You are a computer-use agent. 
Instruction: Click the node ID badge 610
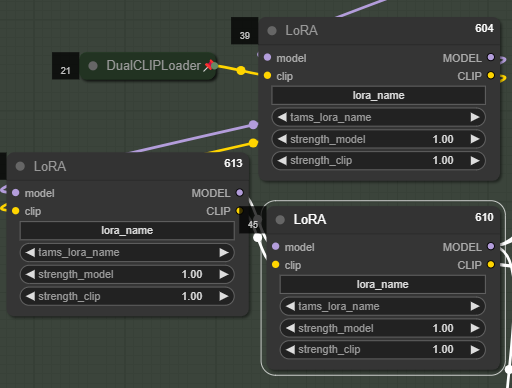pyautogui.click(x=484, y=217)
